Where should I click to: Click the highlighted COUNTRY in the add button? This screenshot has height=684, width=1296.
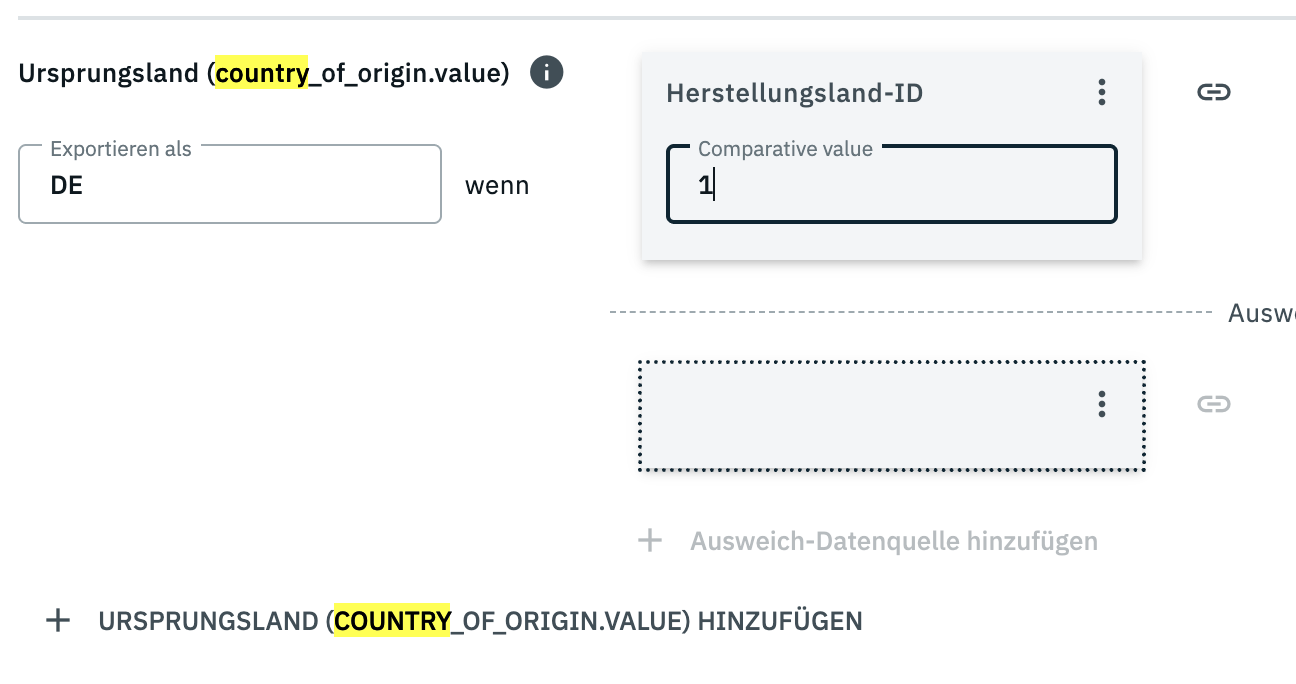(x=392, y=621)
